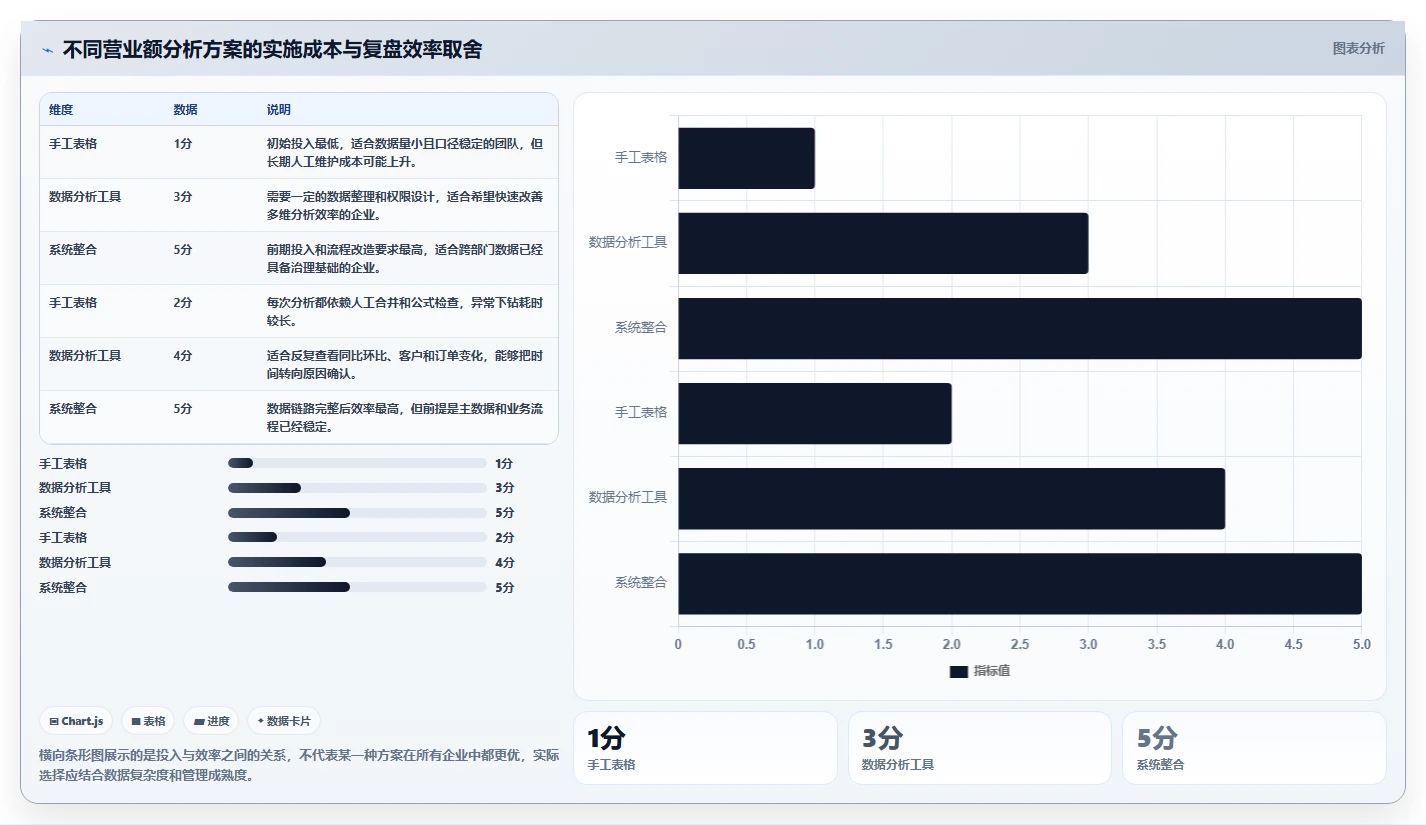This screenshot has width=1426, height=825.
Task: Select the description starting 需要一定的数据整理
Action: [x=405, y=205]
